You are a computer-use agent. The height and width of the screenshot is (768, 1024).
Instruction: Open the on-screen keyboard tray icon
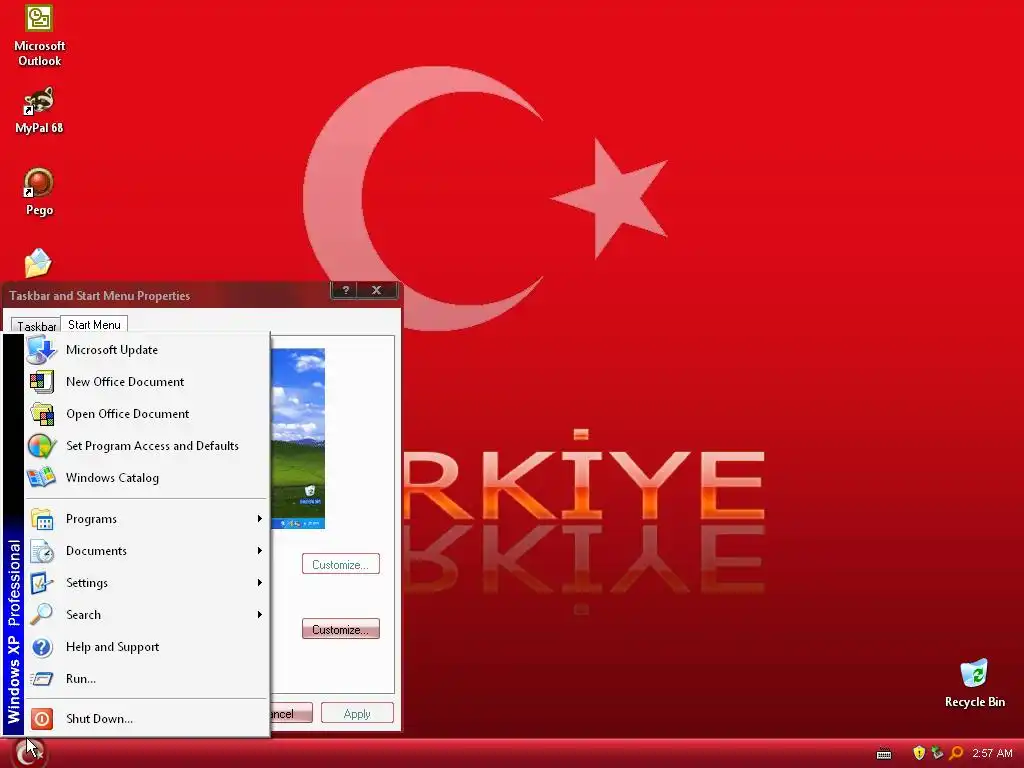tap(884, 754)
